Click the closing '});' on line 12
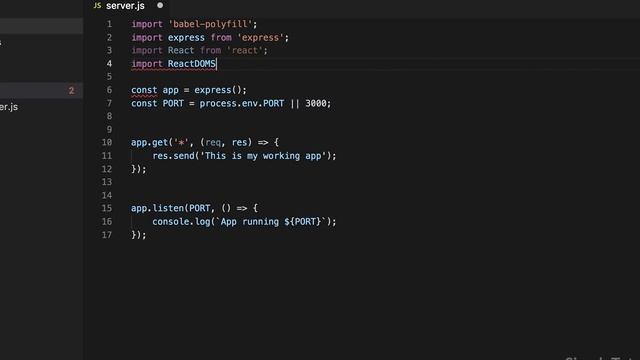The image size is (640, 360). pos(139,169)
